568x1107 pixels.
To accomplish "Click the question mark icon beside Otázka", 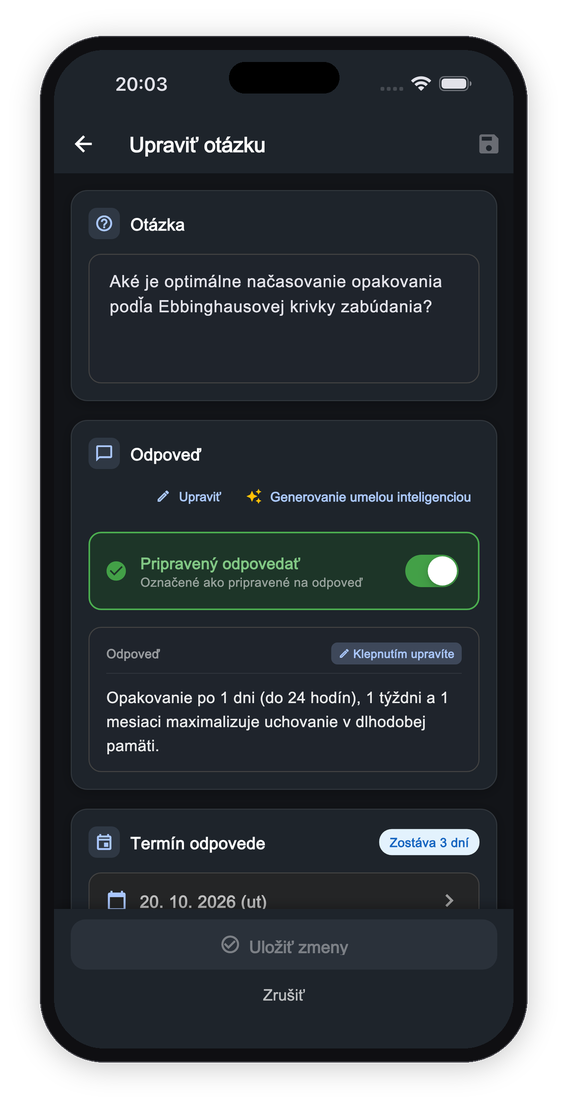I will (x=104, y=224).
